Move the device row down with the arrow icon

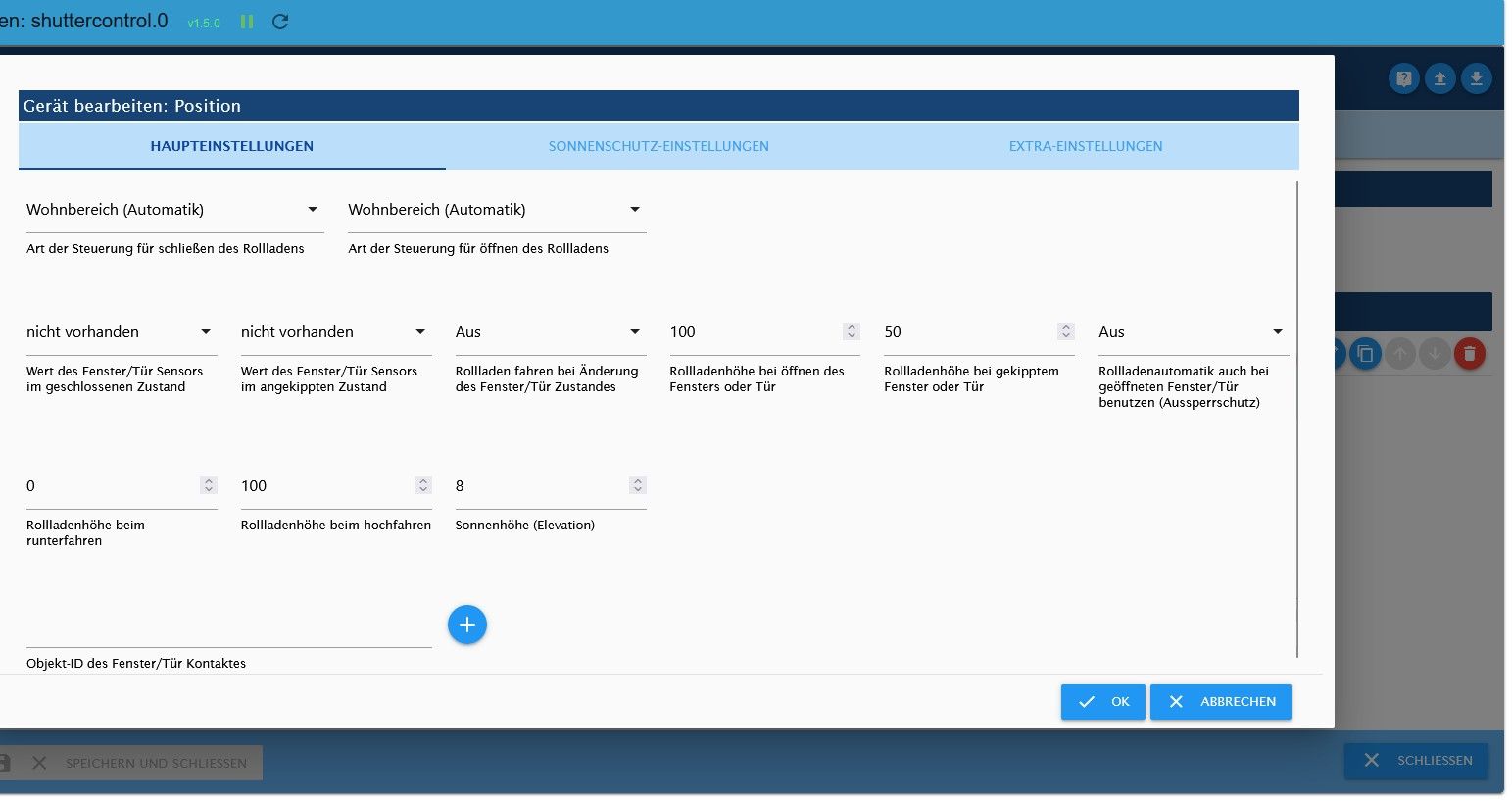click(1435, 354)
